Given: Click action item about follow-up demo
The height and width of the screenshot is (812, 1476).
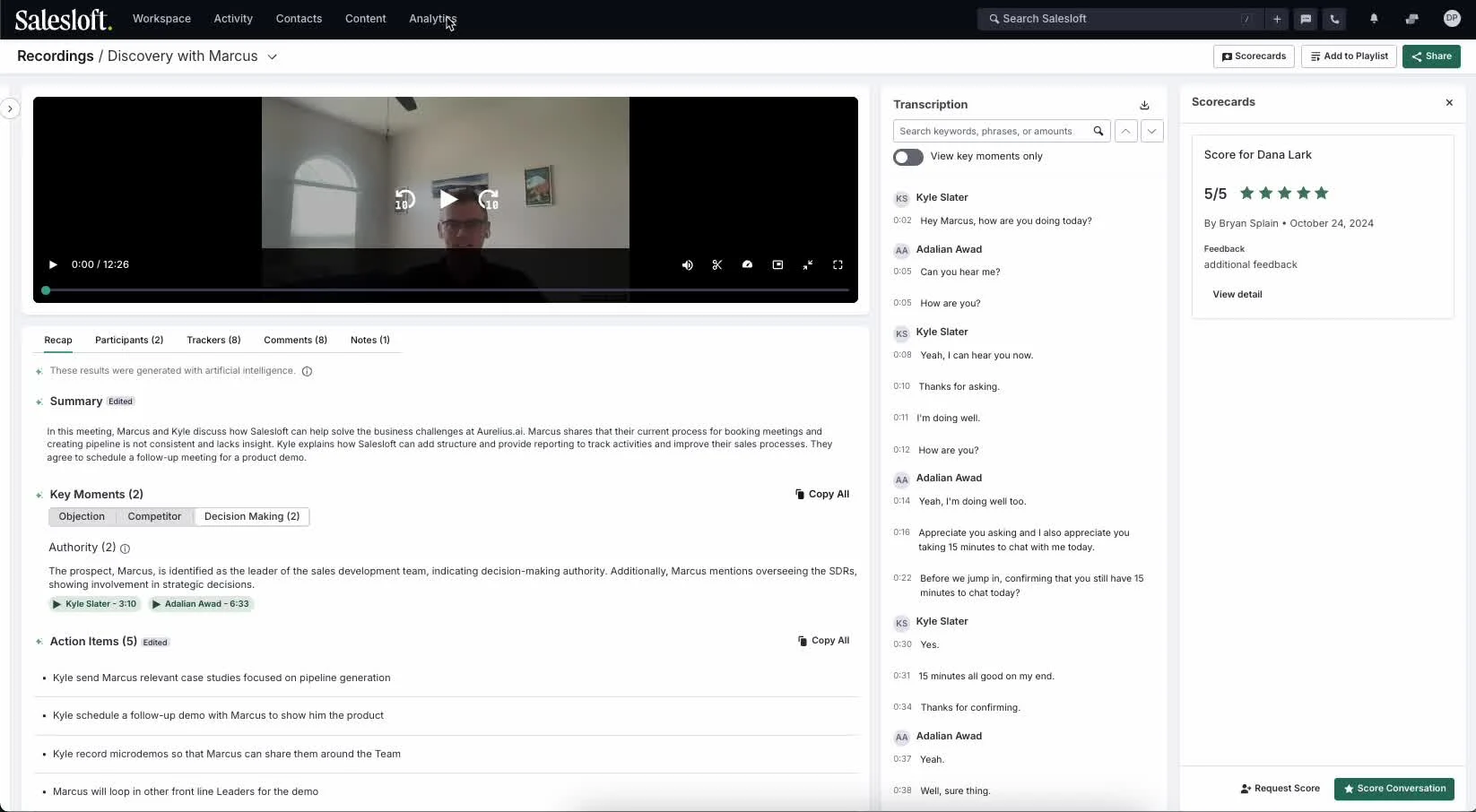Looking at the screenshot, I should pos(218,716).
